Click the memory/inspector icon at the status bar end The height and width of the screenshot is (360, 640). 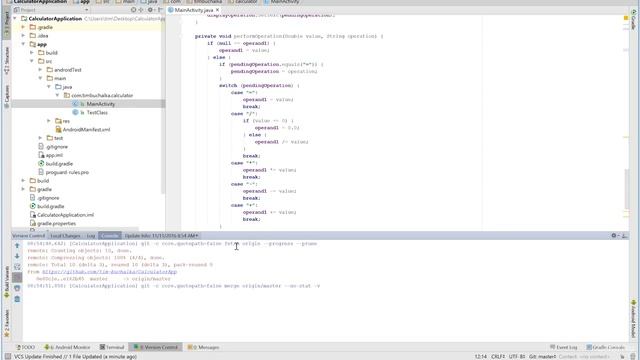point(633,356)
